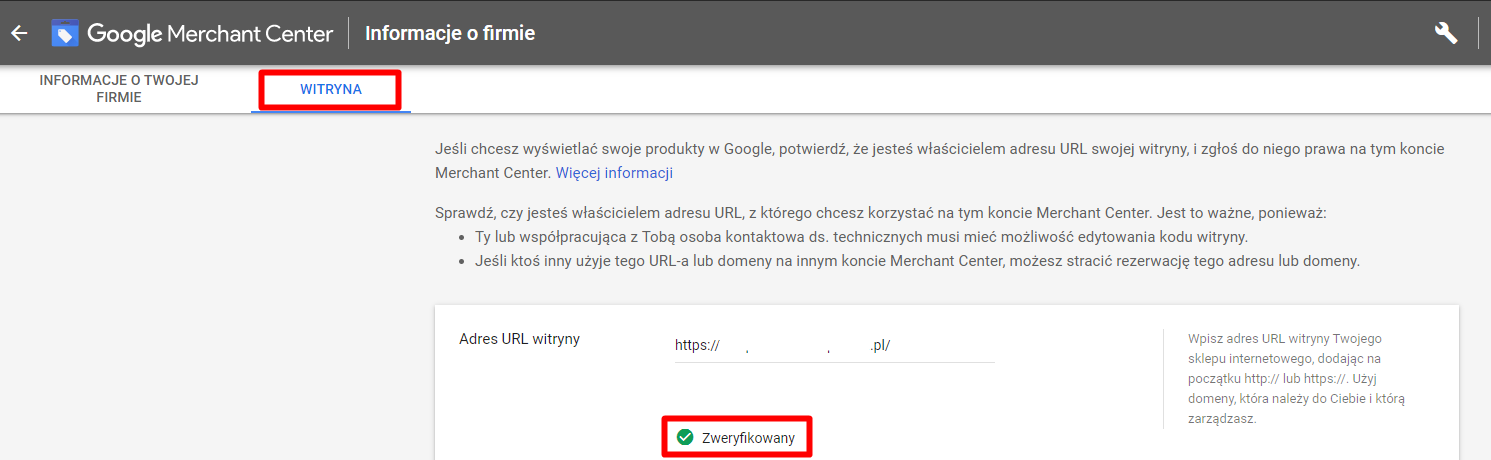Select the Witryna tab
Viewport: 1491px width, 460px height.
(x=331, y=90)
